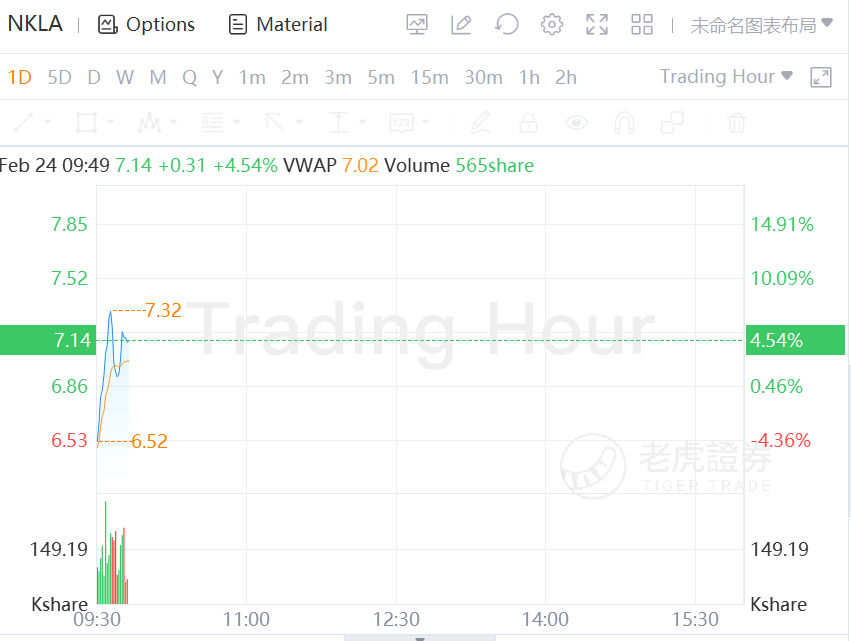Click the magnet snap icon
This screenshot has height=641, width=851.
tap(624, 123)
